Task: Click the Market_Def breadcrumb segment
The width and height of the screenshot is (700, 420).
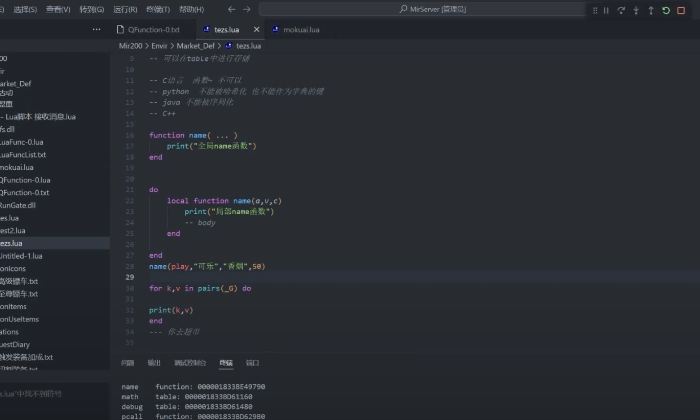Action: click(197, 46)
